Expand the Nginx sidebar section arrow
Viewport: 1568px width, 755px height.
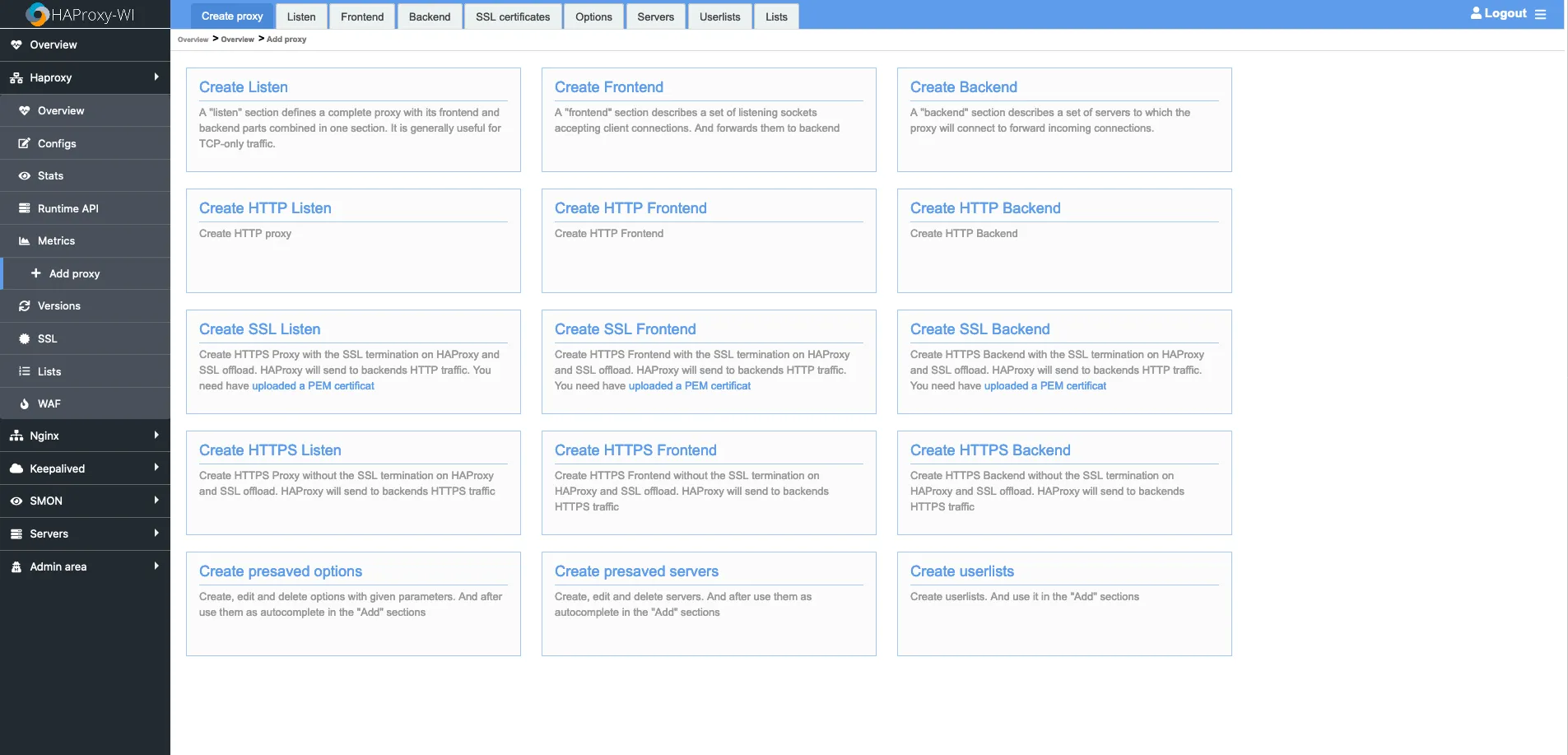point(156,435)
